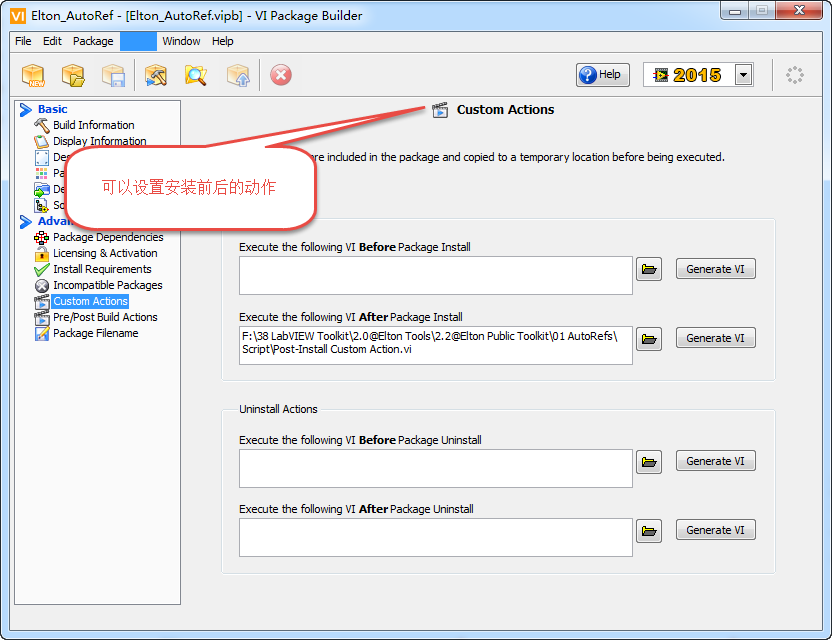Click the red cancel X toolbar icon
This screenshot has width=832, height=640.
281,75
